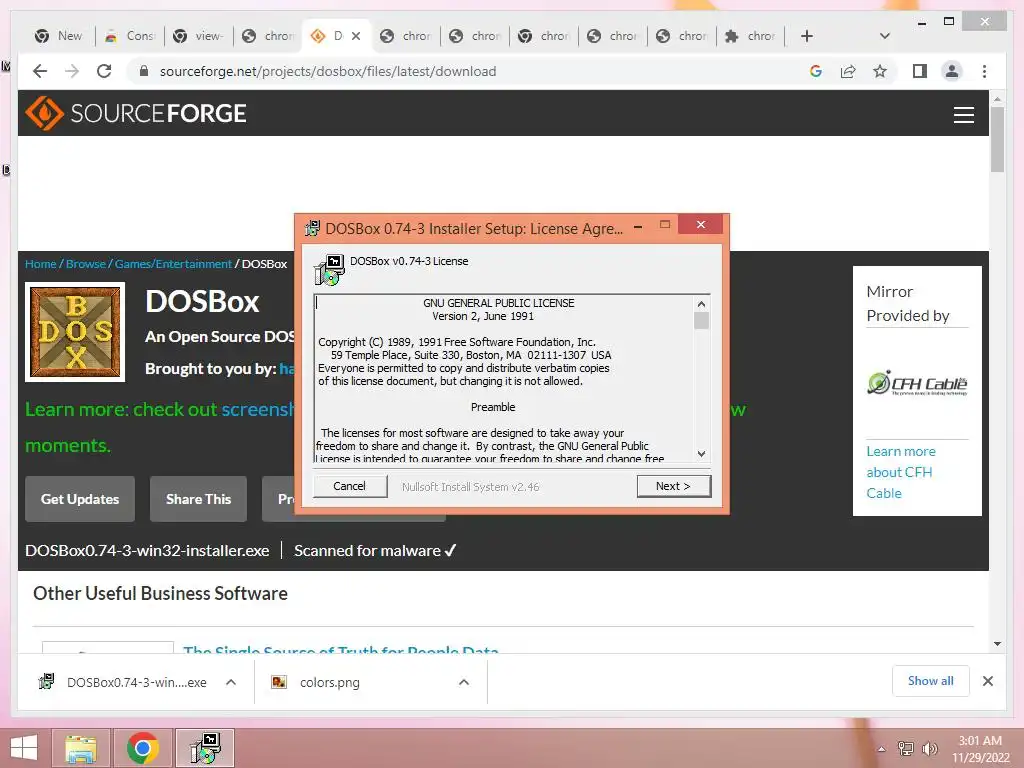Click the Share This button
Image resolution: width=1024 pixels, height=768 pixels.
point(199,499)
